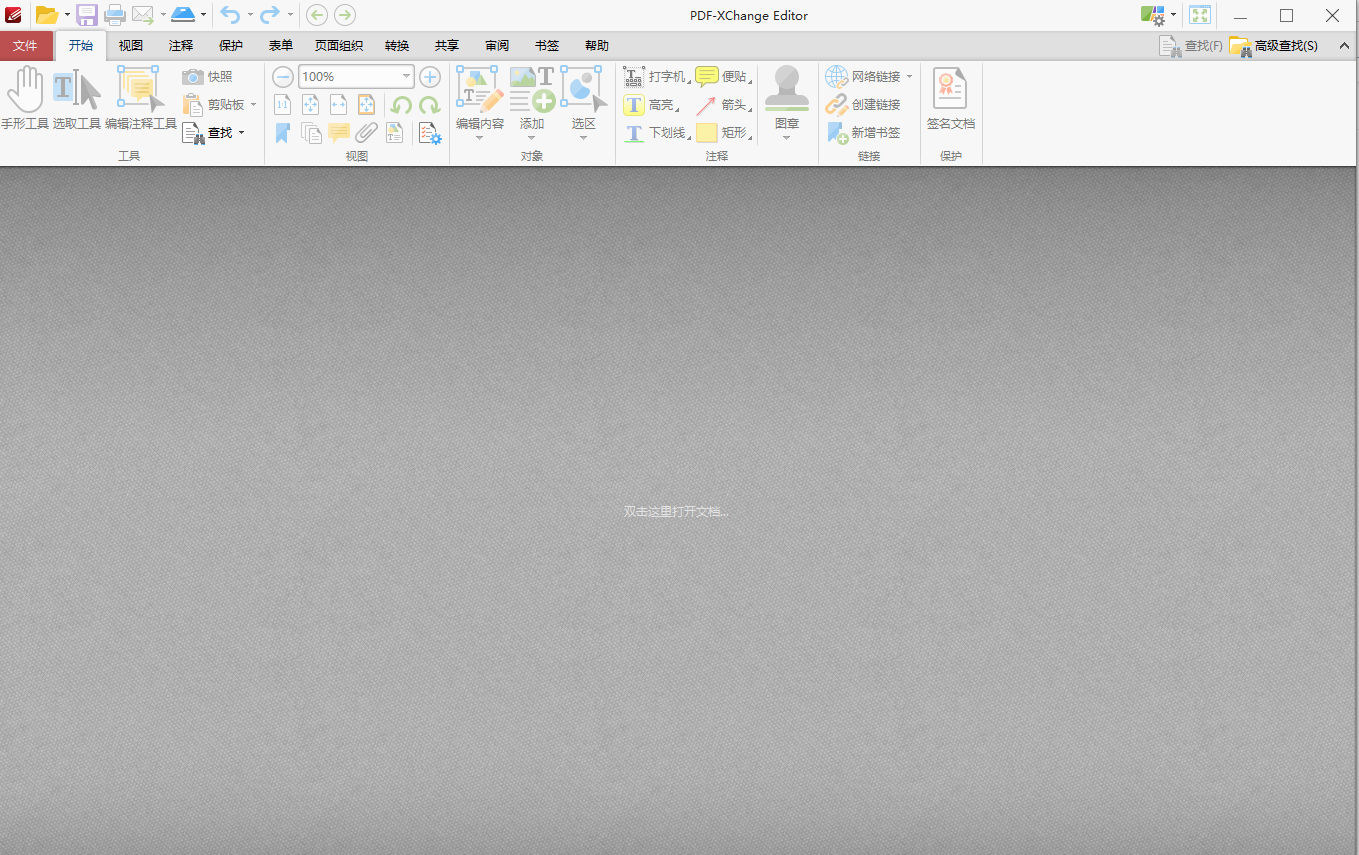Switch to the Page Organize (页面组织) tab

tap(339, 46)
